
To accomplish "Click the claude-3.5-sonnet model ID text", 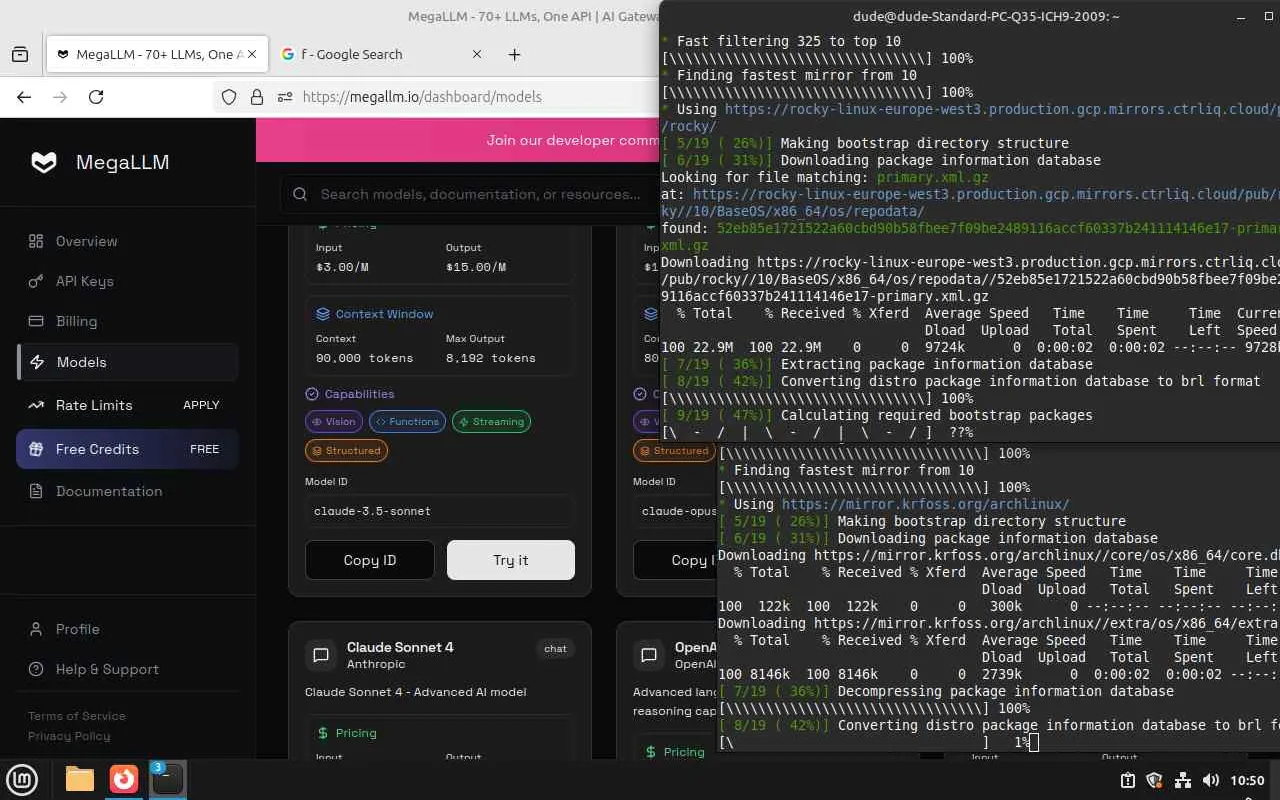I will [372, 511].
